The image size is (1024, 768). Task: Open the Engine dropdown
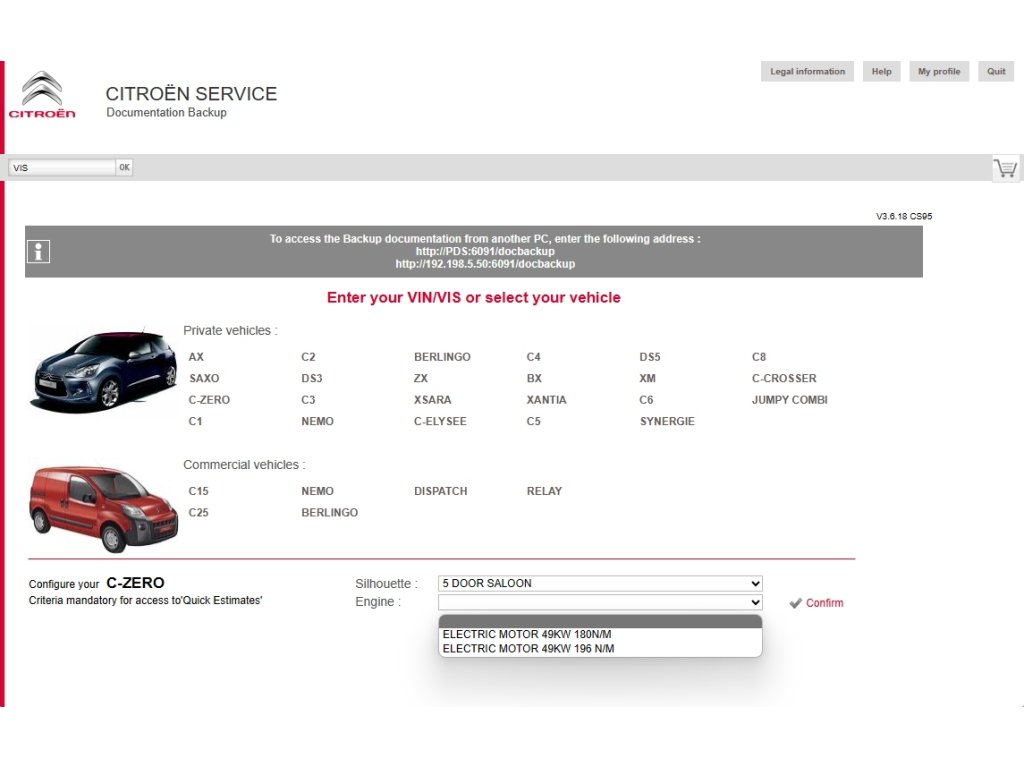click(x=600, y=601)
